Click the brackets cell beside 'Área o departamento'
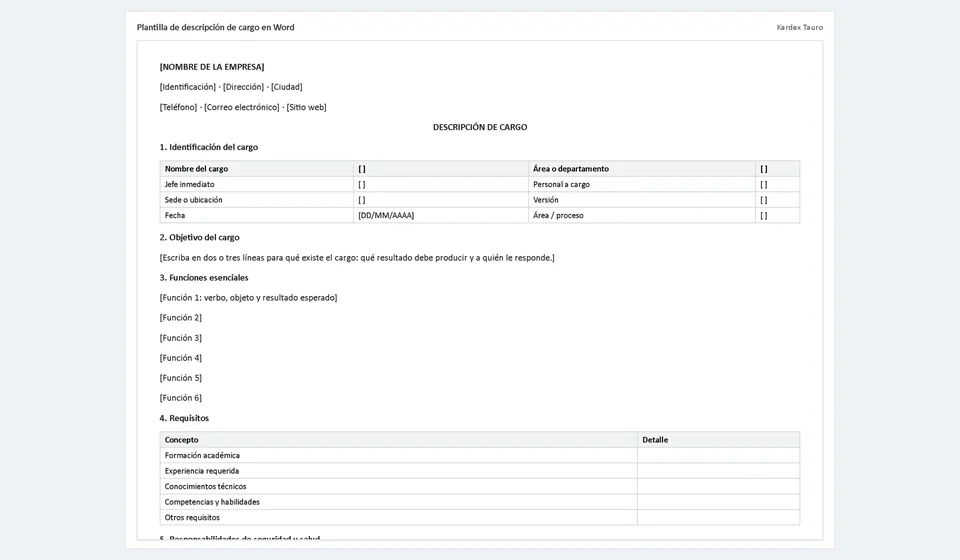Screen dimensions: 960x560 [x=778, y=169]
